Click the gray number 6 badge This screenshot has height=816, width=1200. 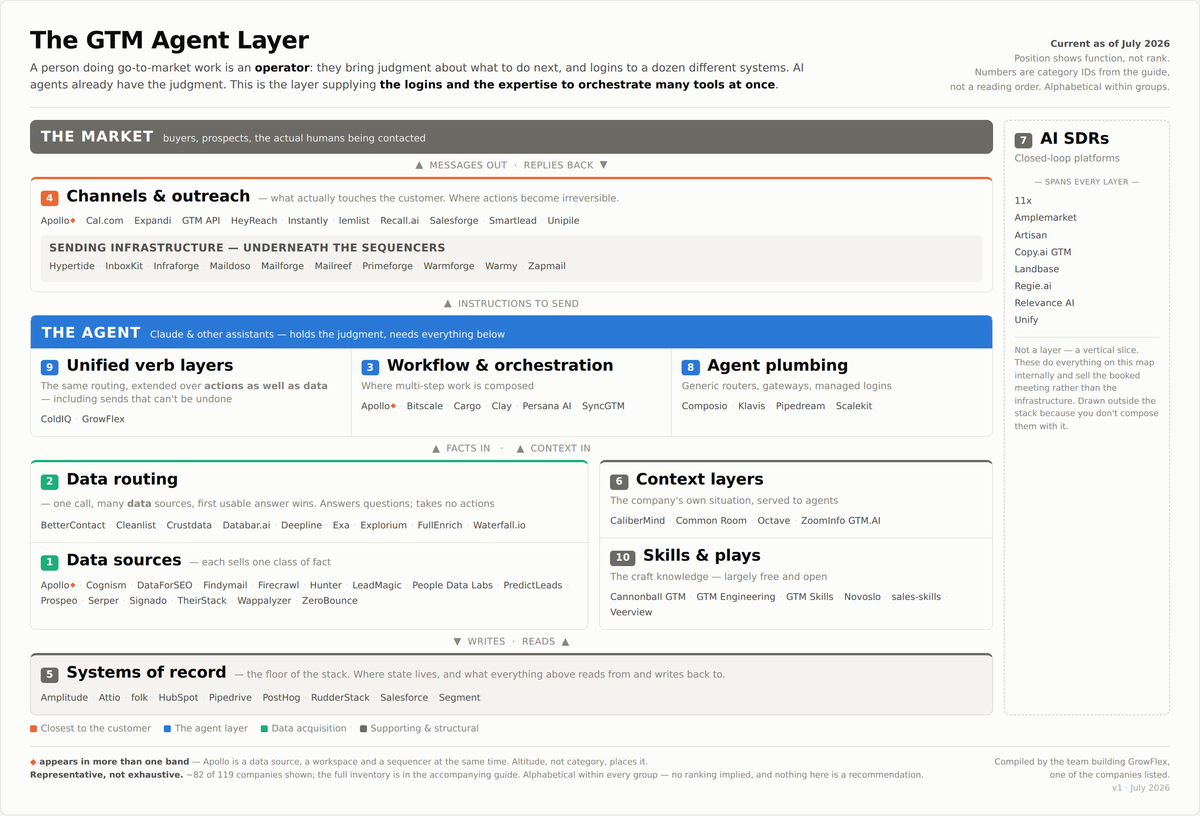[x=619, y=481]
